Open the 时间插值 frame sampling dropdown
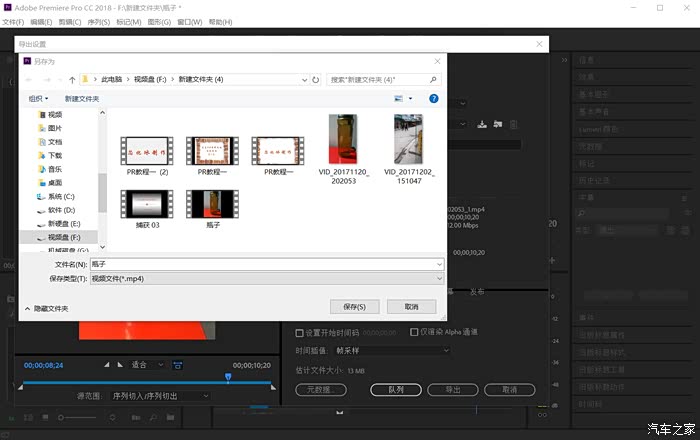This screenshot has height=440, width=700. tap(390, 351)
